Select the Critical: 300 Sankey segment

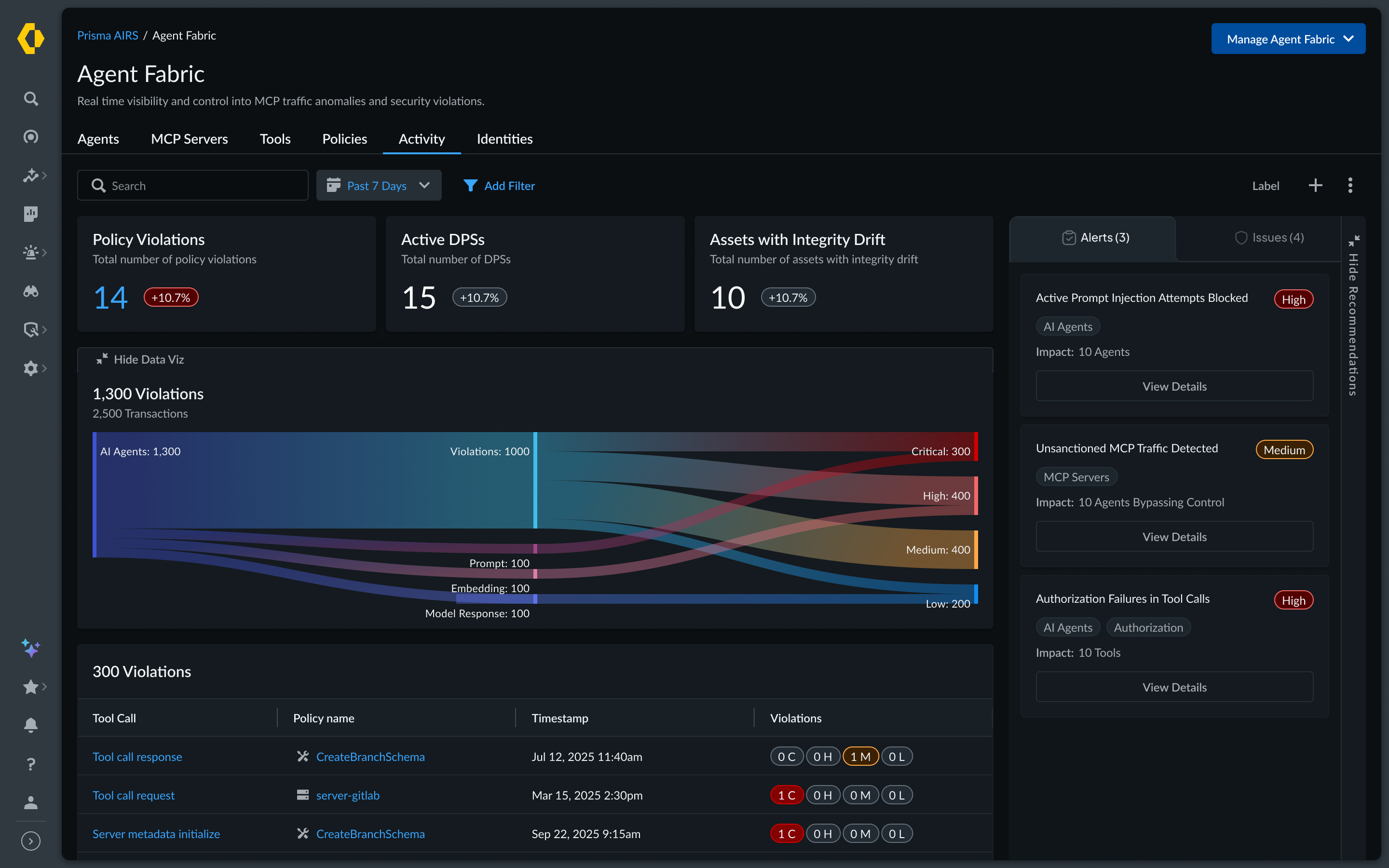tap(975, 447)
